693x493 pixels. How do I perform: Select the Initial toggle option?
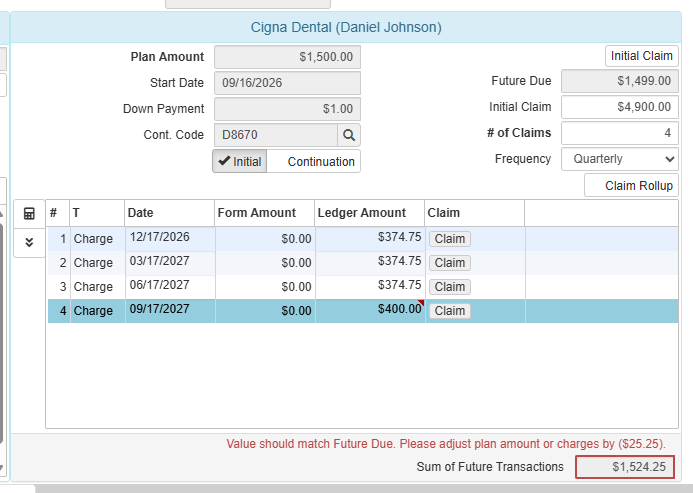[240, 161]
